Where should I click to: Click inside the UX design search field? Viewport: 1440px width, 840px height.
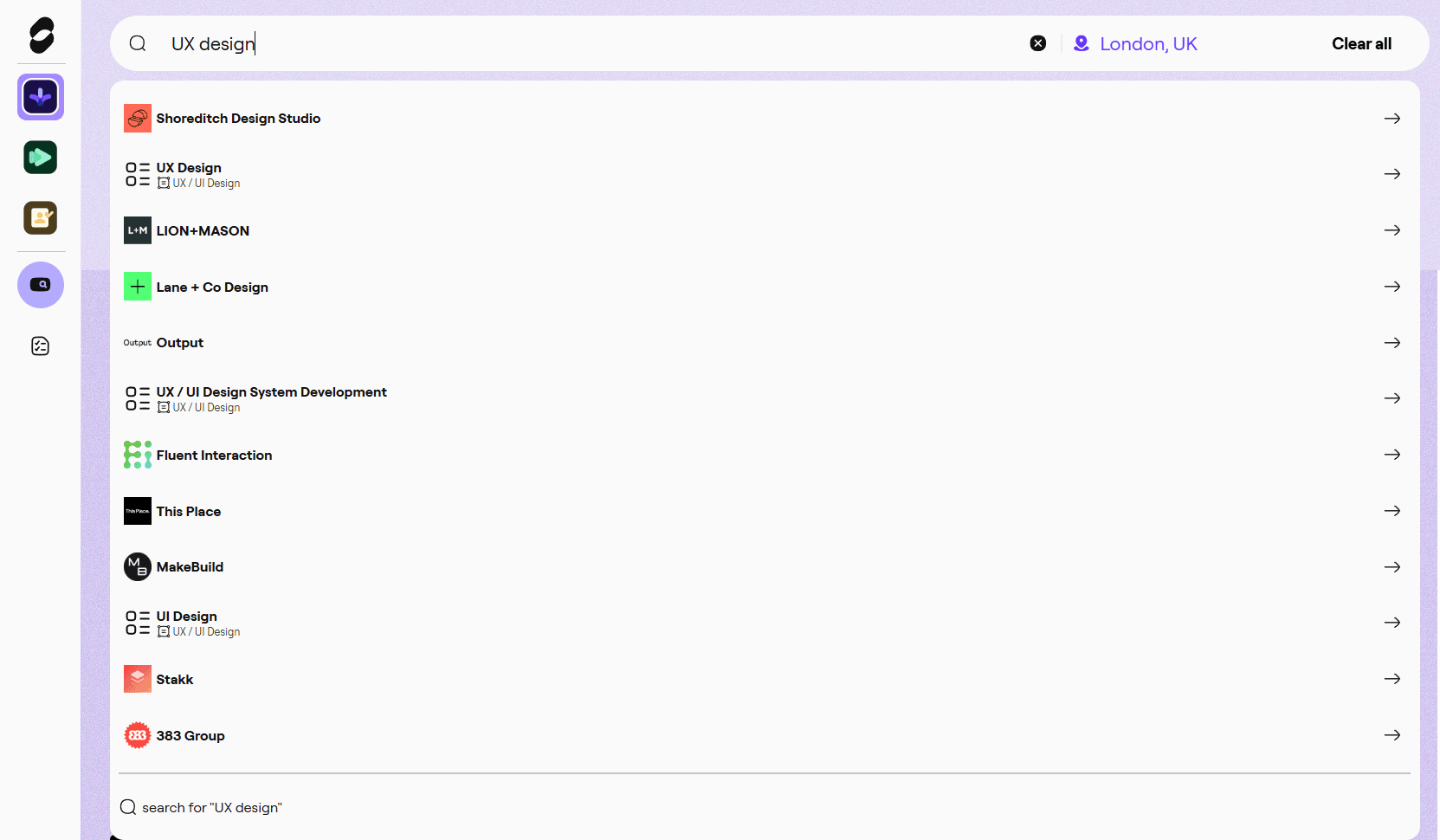tap(589, 44)
